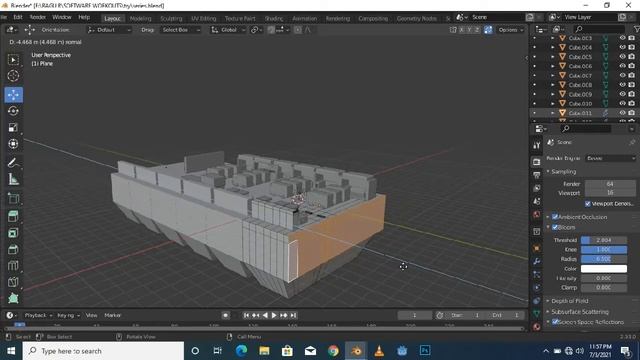
Task: Open the Render Engine dropdown
Action: tap(611, 158)
